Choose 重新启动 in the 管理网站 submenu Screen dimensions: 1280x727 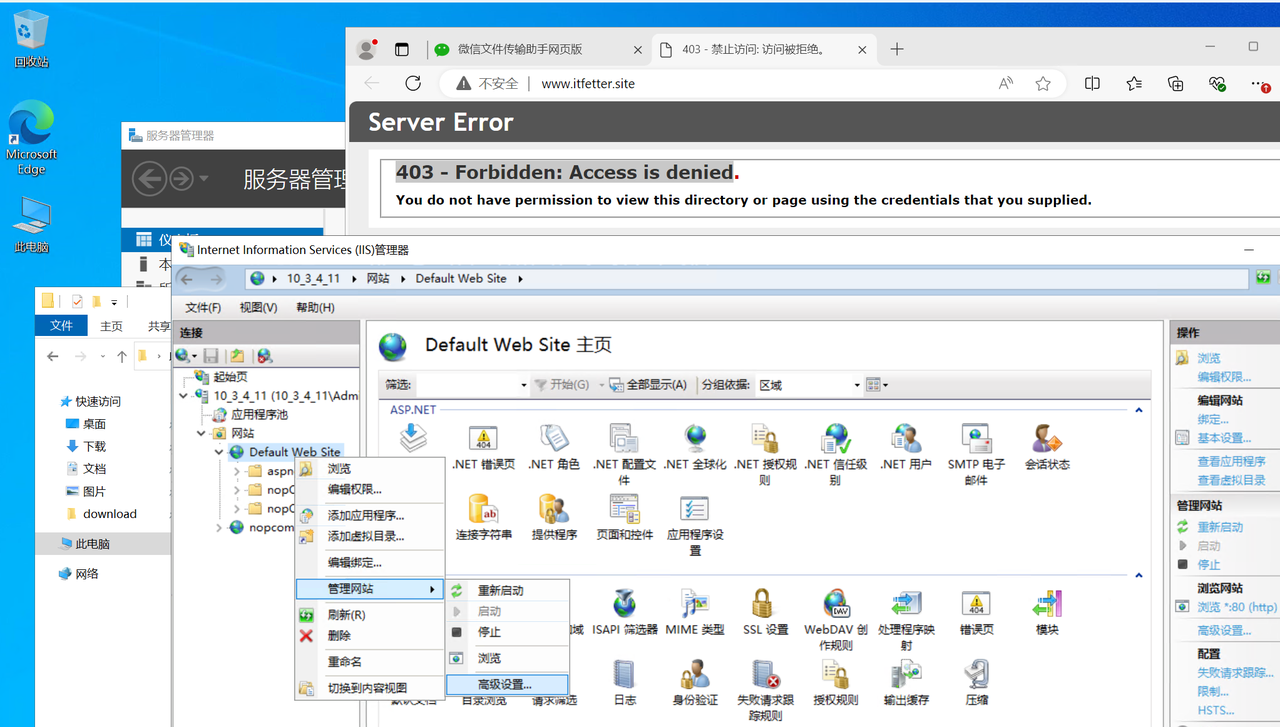[506, 591]
